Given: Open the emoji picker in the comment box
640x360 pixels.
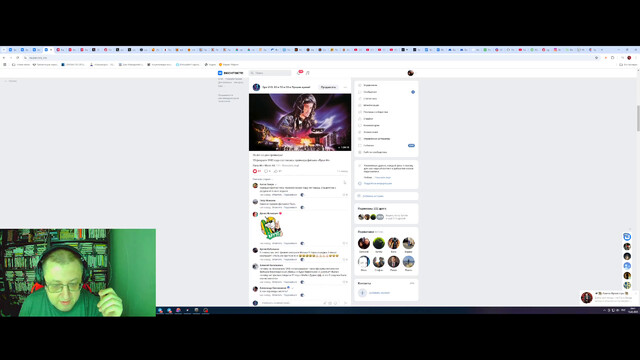Looking at the screenshot, I should (x=336, y=303).
